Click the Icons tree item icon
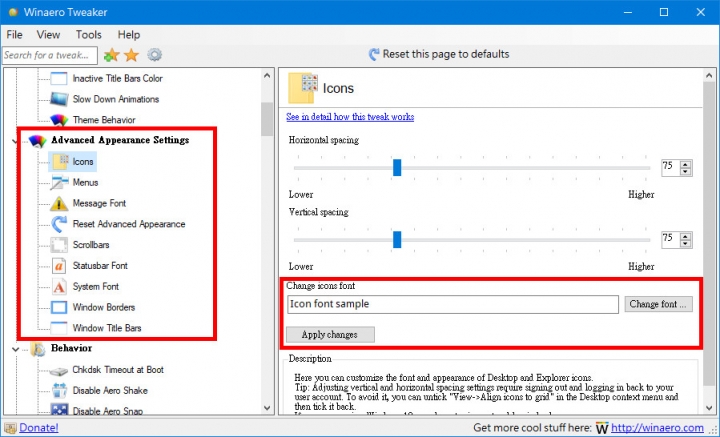This screenshot has height=437, width=720. 60,162
